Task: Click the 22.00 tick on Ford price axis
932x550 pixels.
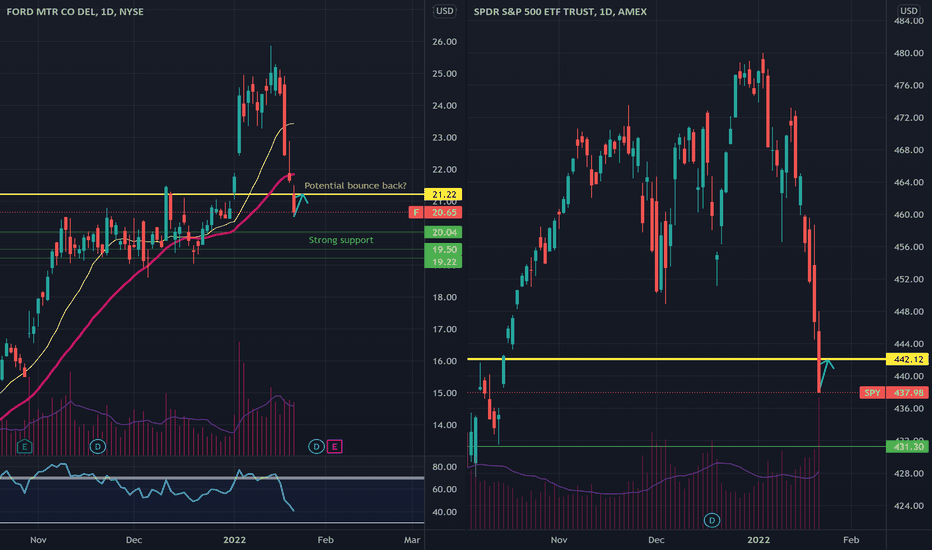Action: (445, 169)
